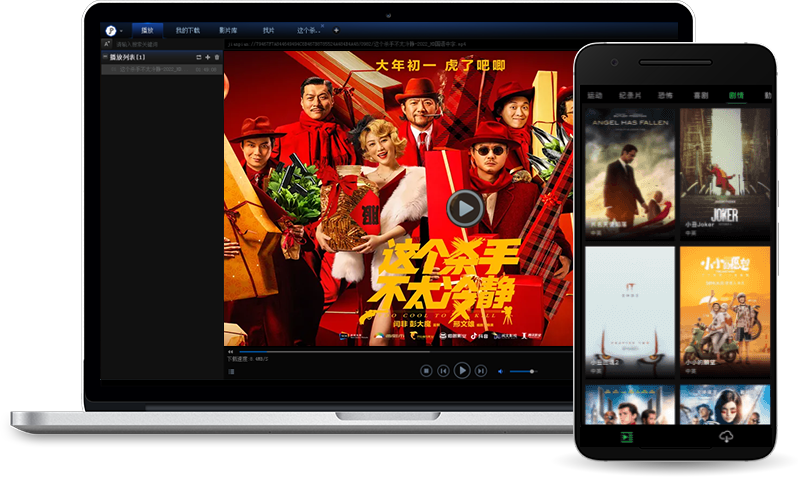Open the Joker movie poster
Image resolution: width=798 pixels, height=480 pixels.
pos(725,174)
